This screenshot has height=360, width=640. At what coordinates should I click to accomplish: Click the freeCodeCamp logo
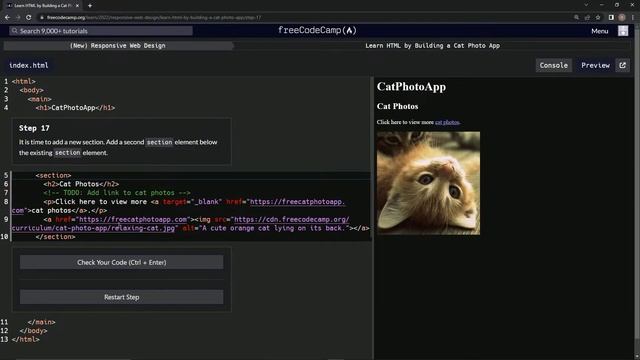(x=317, y=31)
